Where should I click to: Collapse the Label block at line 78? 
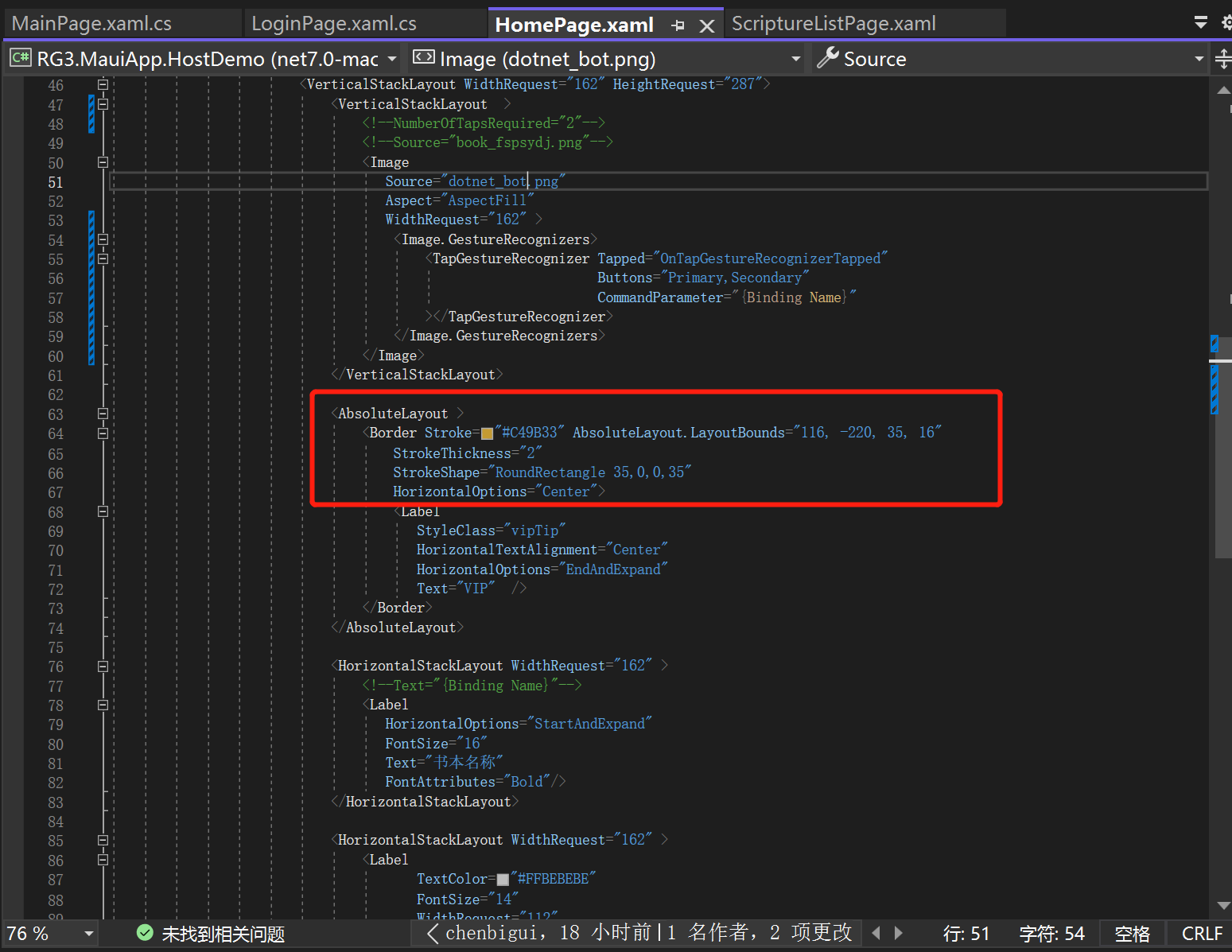point(103,705)
